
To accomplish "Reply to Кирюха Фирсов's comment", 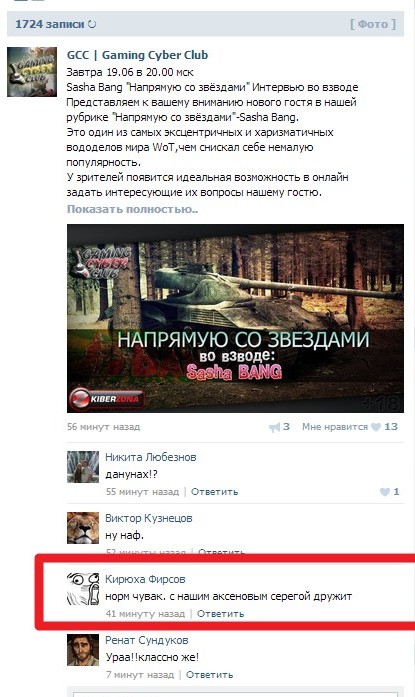I will (x=220, y=614).
